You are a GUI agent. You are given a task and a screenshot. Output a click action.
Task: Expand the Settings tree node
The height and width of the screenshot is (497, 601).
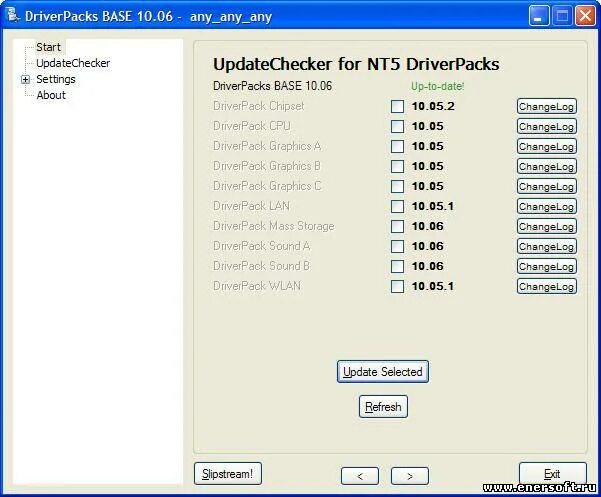click(25, 79)
